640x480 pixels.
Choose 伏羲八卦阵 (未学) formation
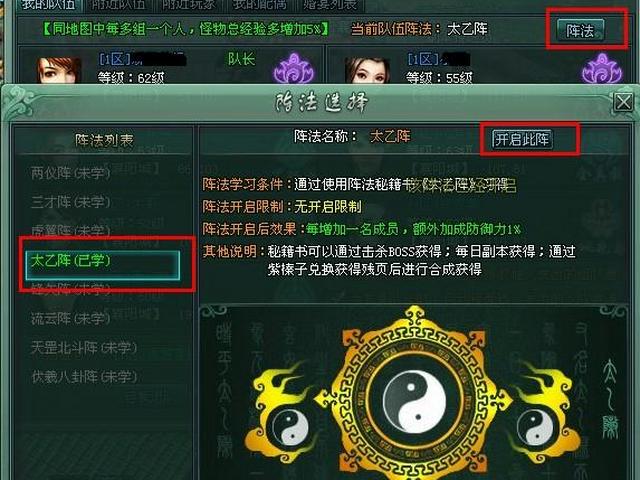coord(84,377)
